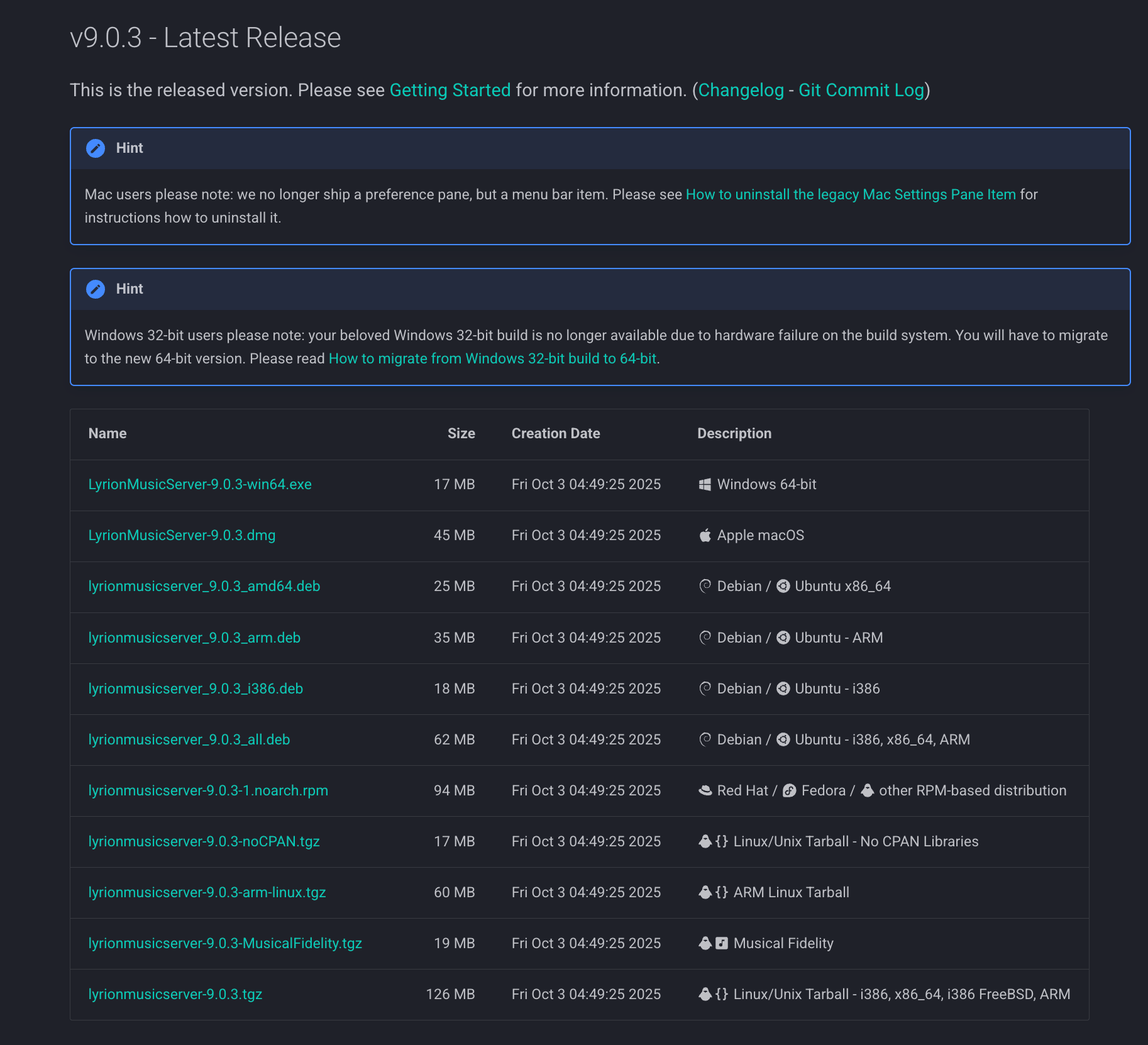Click the Fedora icon in rpm row

tap(789, 790)
